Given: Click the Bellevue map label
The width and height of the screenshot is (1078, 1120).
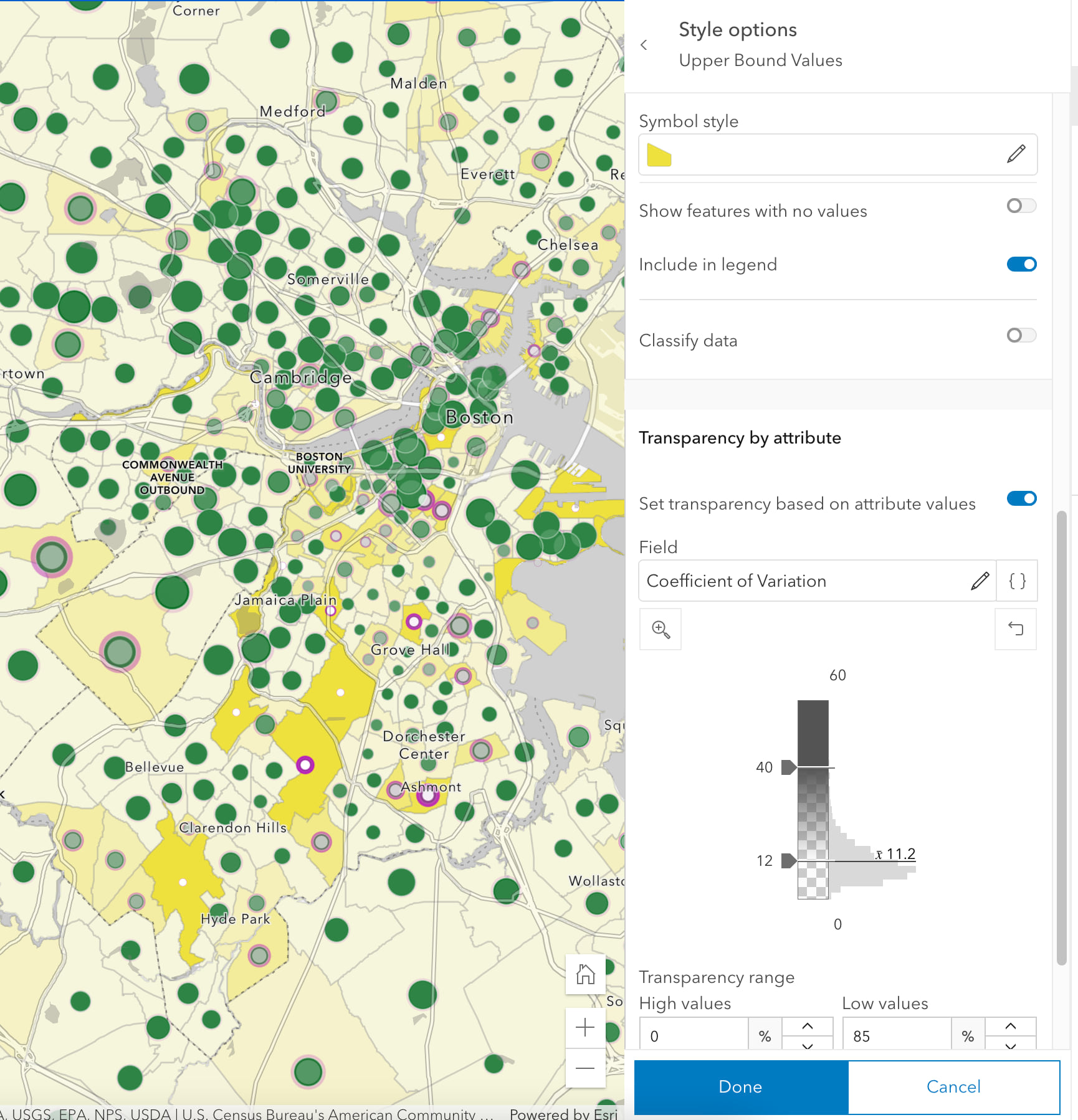Looking at the screenshot, I should pyautogui.click(x=155, y=767).
